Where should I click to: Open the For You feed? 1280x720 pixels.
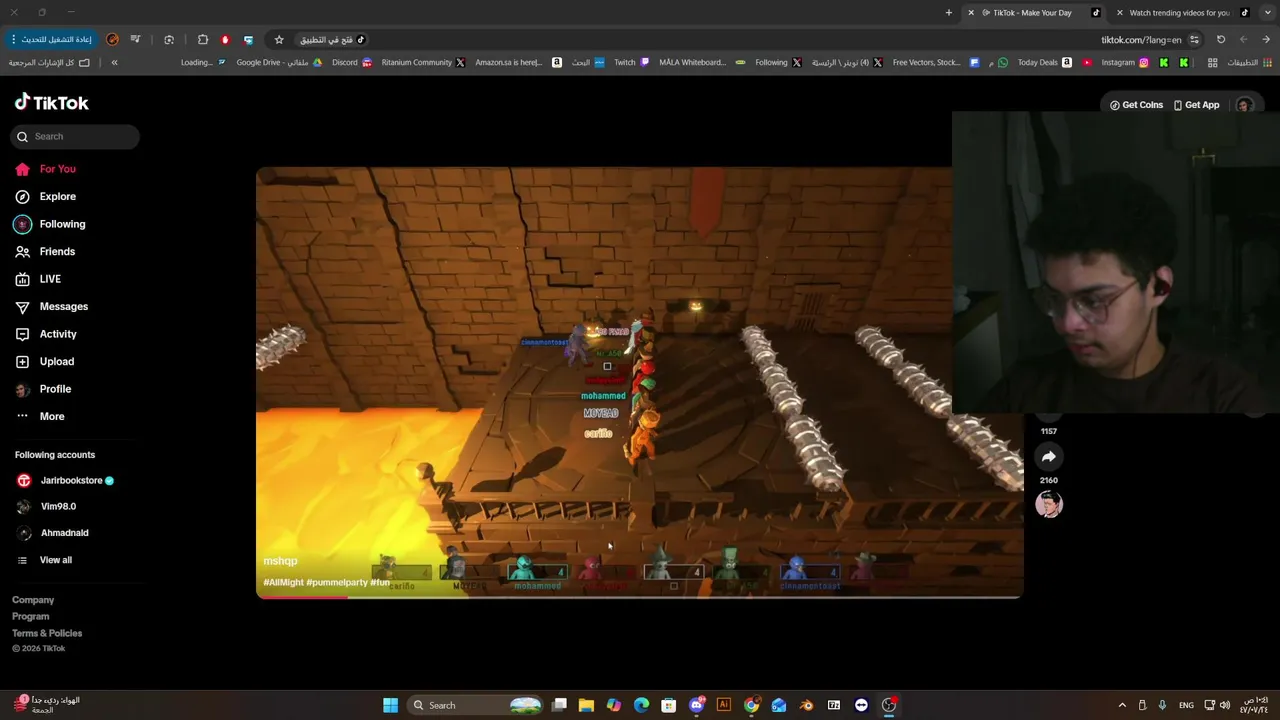point(46,169)
